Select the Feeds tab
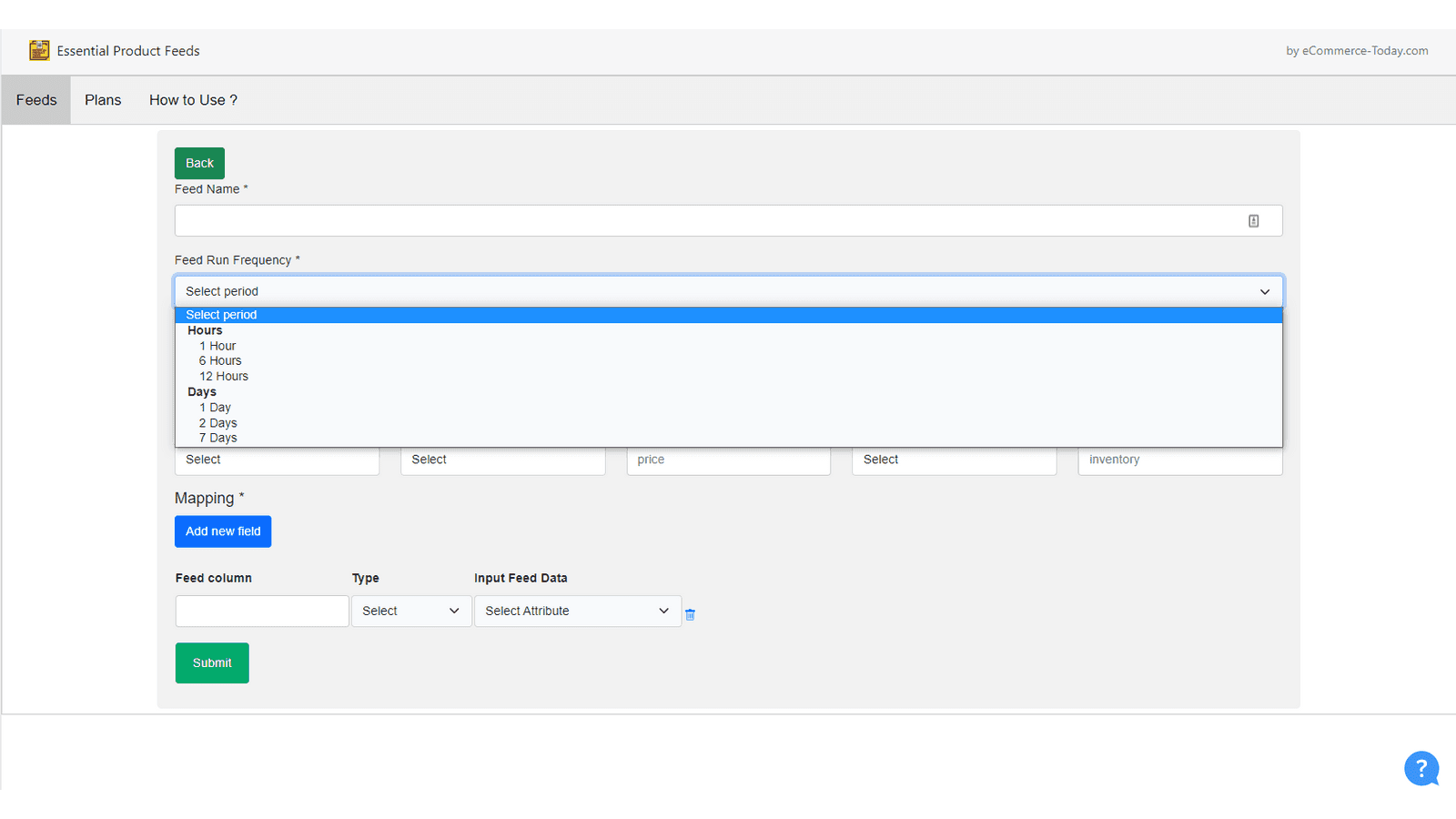The height and width of the screenshot is (819, 1456). tap(35, 100)
